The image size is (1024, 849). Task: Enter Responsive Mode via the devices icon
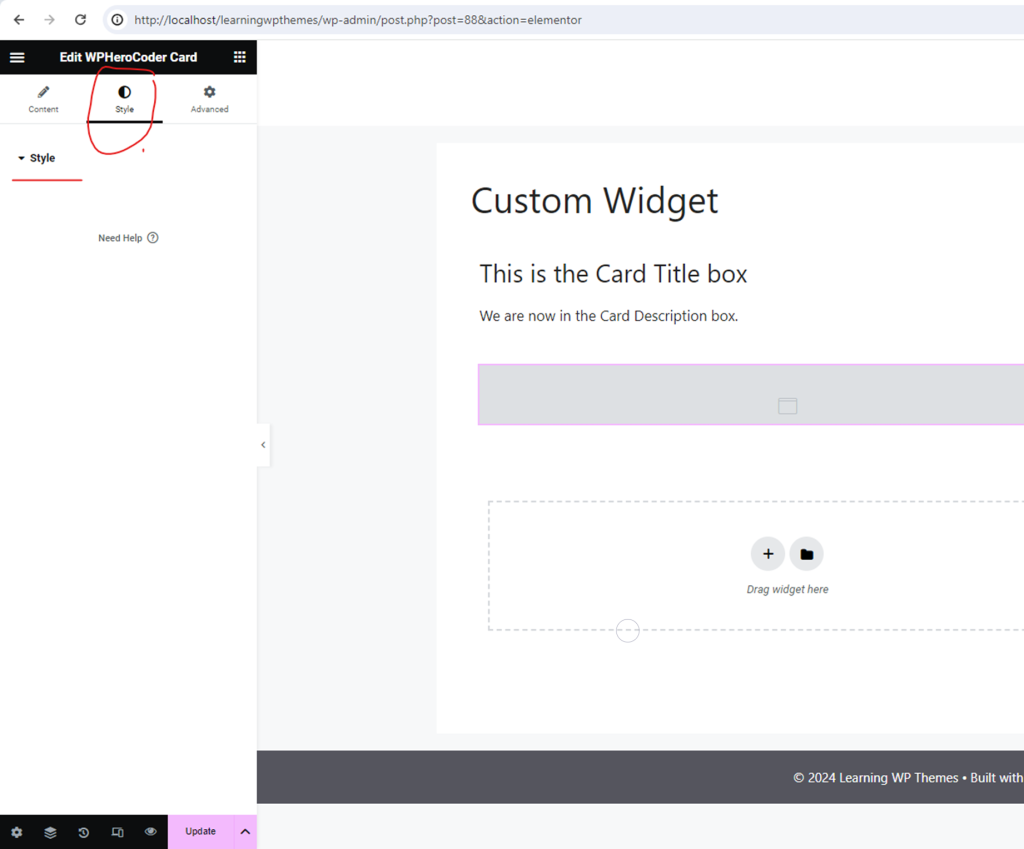pyautogui.click(x=117, y=831)
